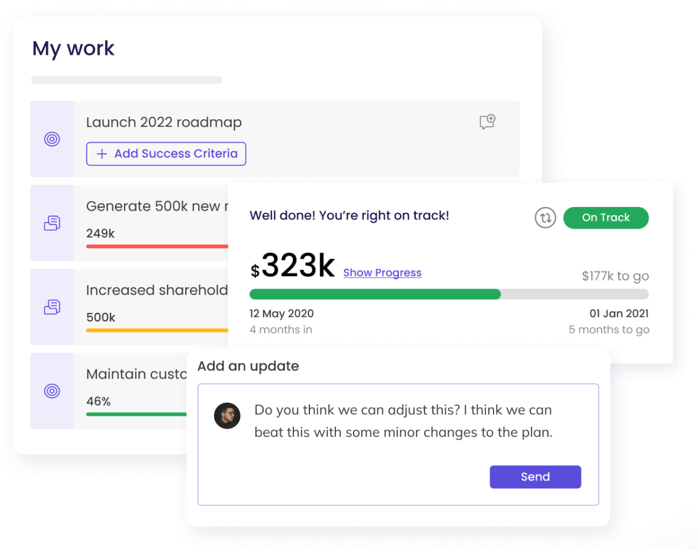
Task: Click the money icon beside Increased shareholder row
Action: click(x=52, y=308)
